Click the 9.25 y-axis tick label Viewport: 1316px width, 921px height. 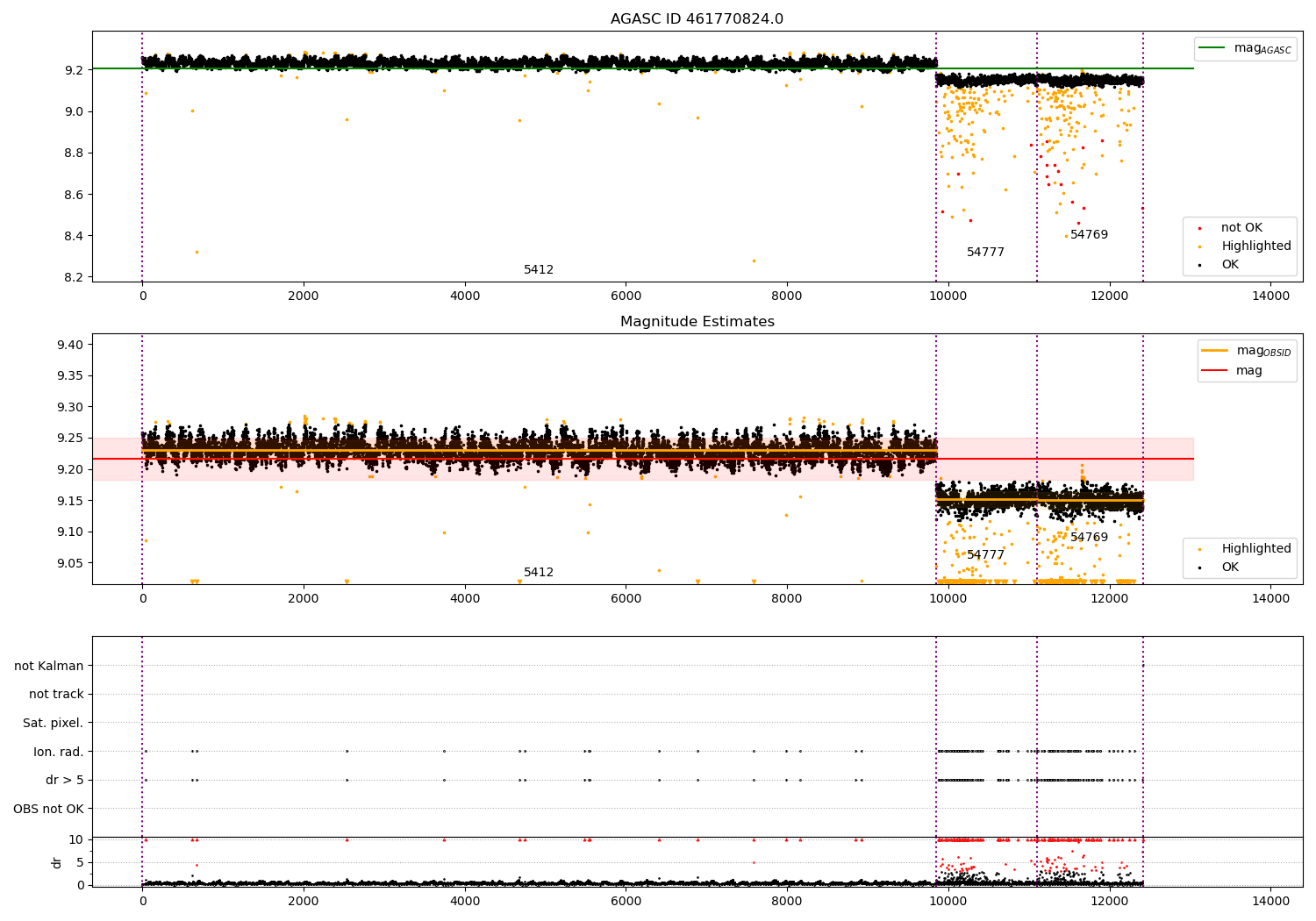(70, 439)
